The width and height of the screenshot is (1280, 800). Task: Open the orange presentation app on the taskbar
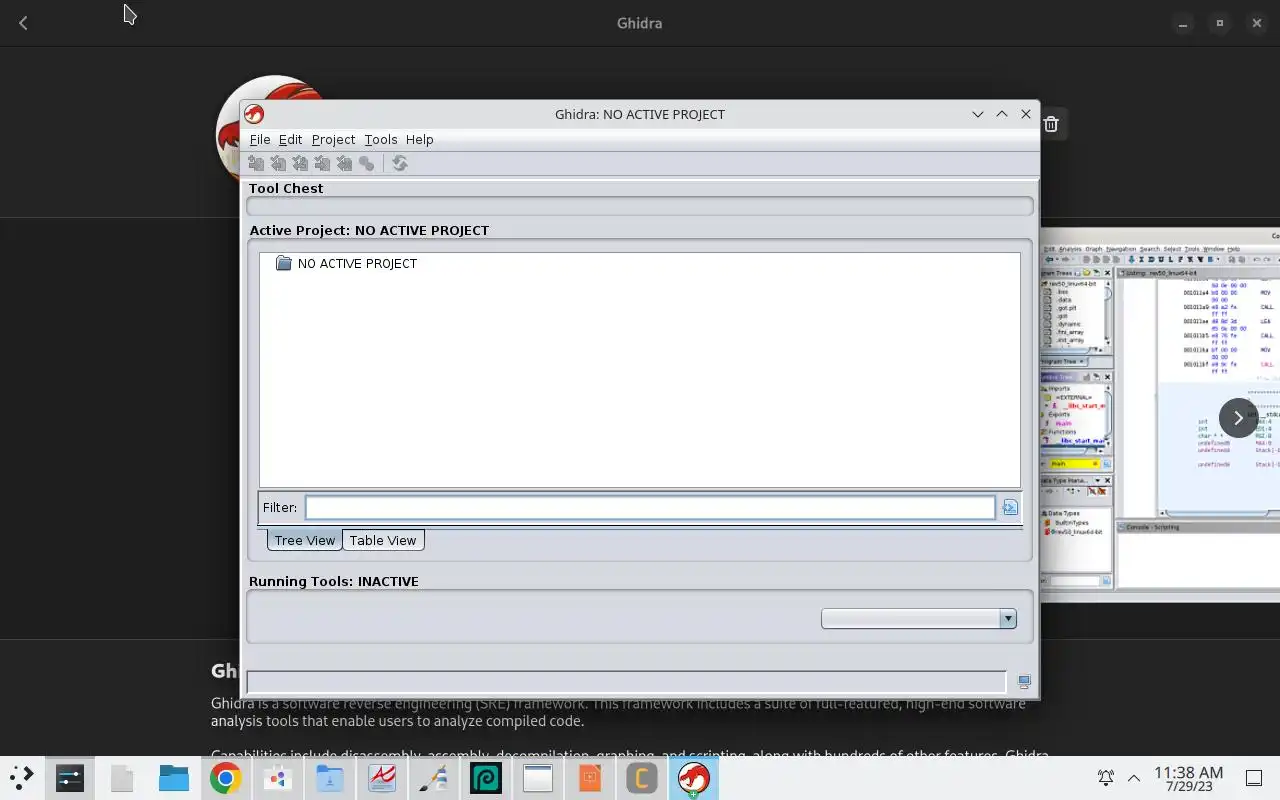[590, 778]
